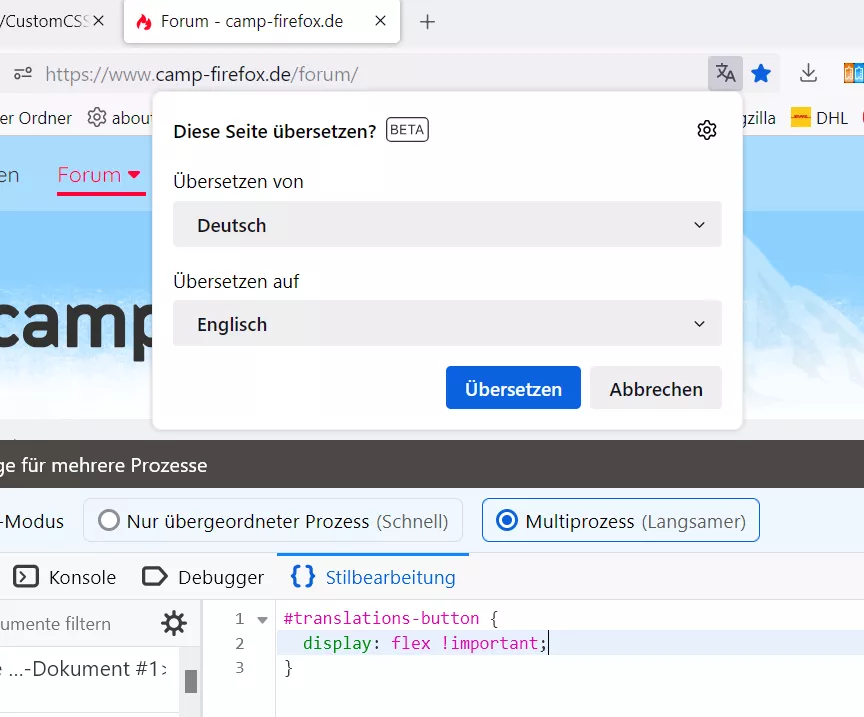This screenshot has width=864, height=717.
Task: Switch to the Stilbearbeitung tab
Action: 373,577
